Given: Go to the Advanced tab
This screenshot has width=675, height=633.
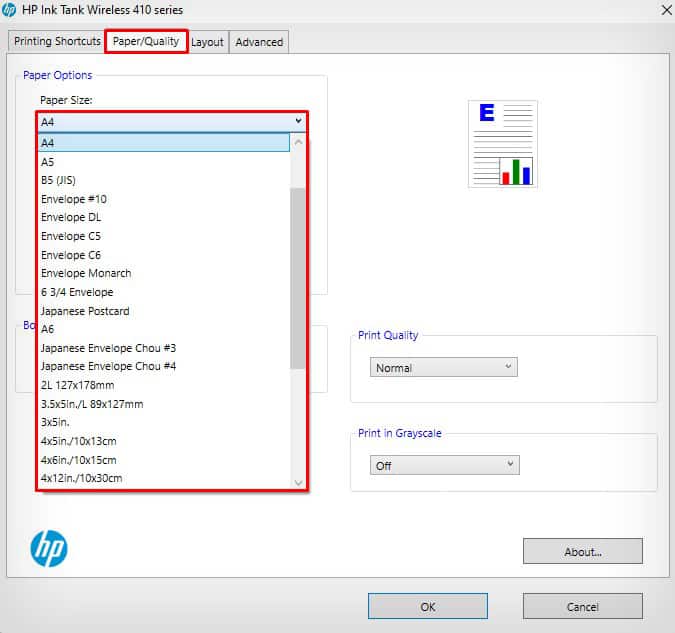Looking at the screenshot, I should click(259, 42).
